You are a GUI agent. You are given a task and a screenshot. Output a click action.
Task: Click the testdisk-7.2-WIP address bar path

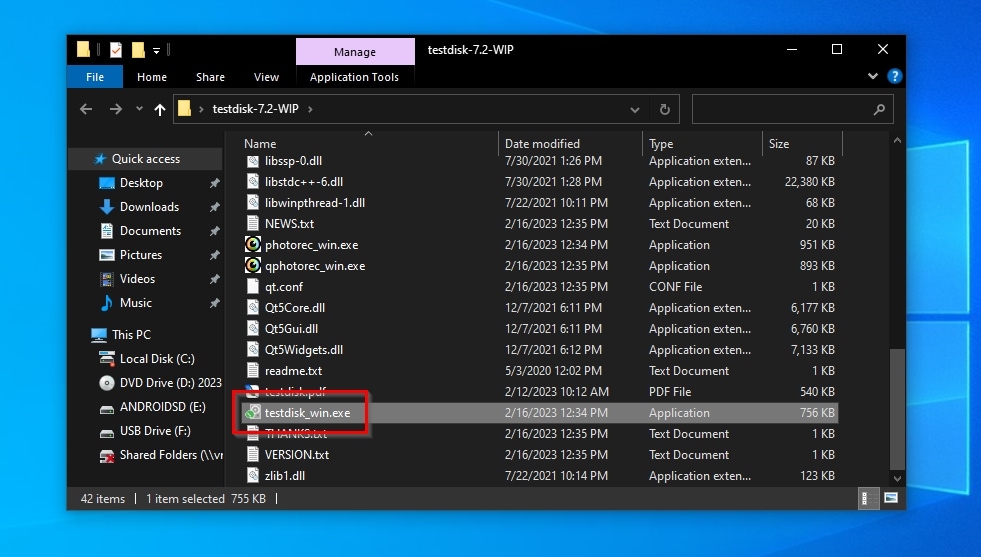pyautogui.click(x=255, y=109)
